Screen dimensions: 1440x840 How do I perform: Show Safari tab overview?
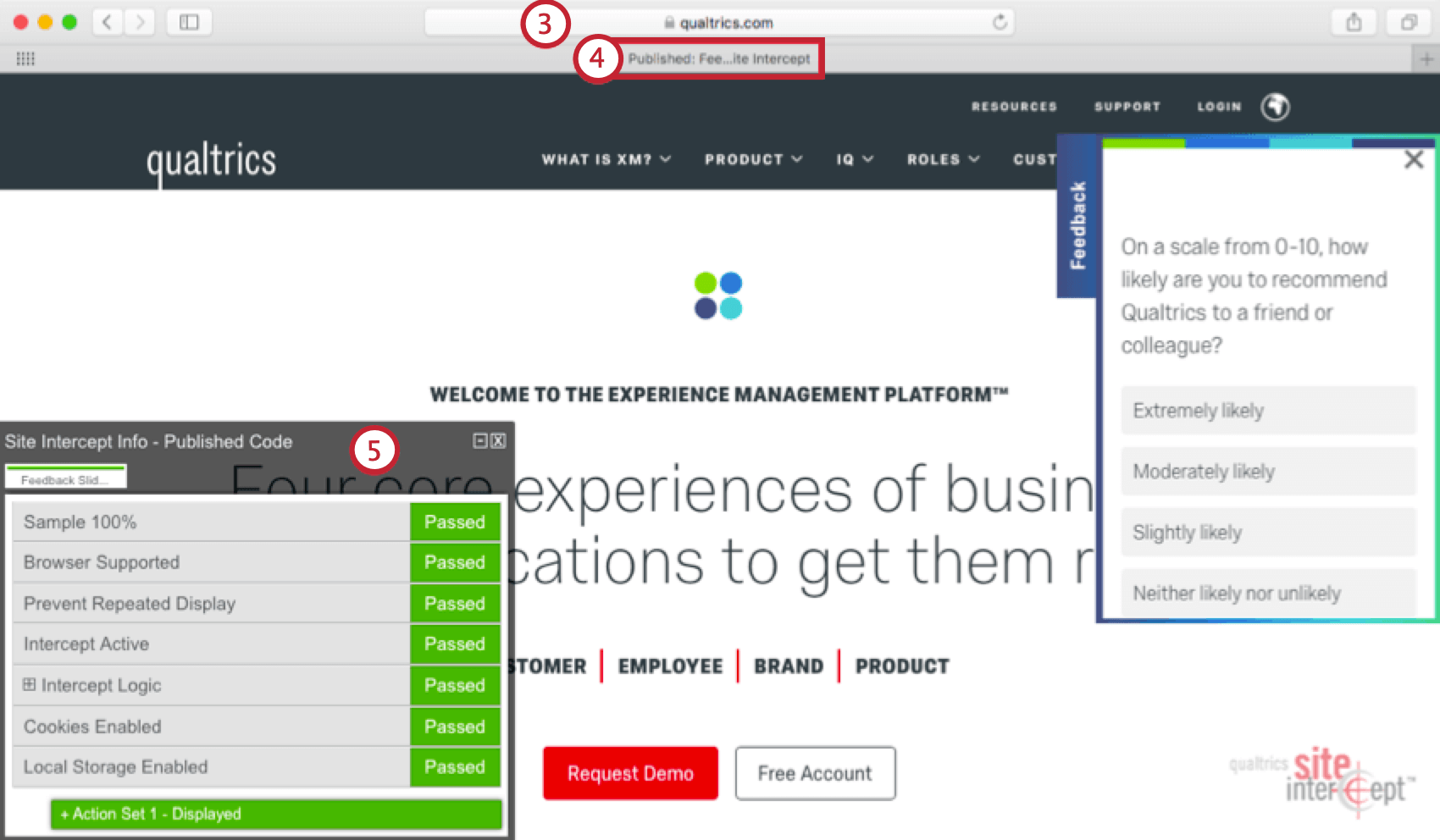tap(1409, 22)
